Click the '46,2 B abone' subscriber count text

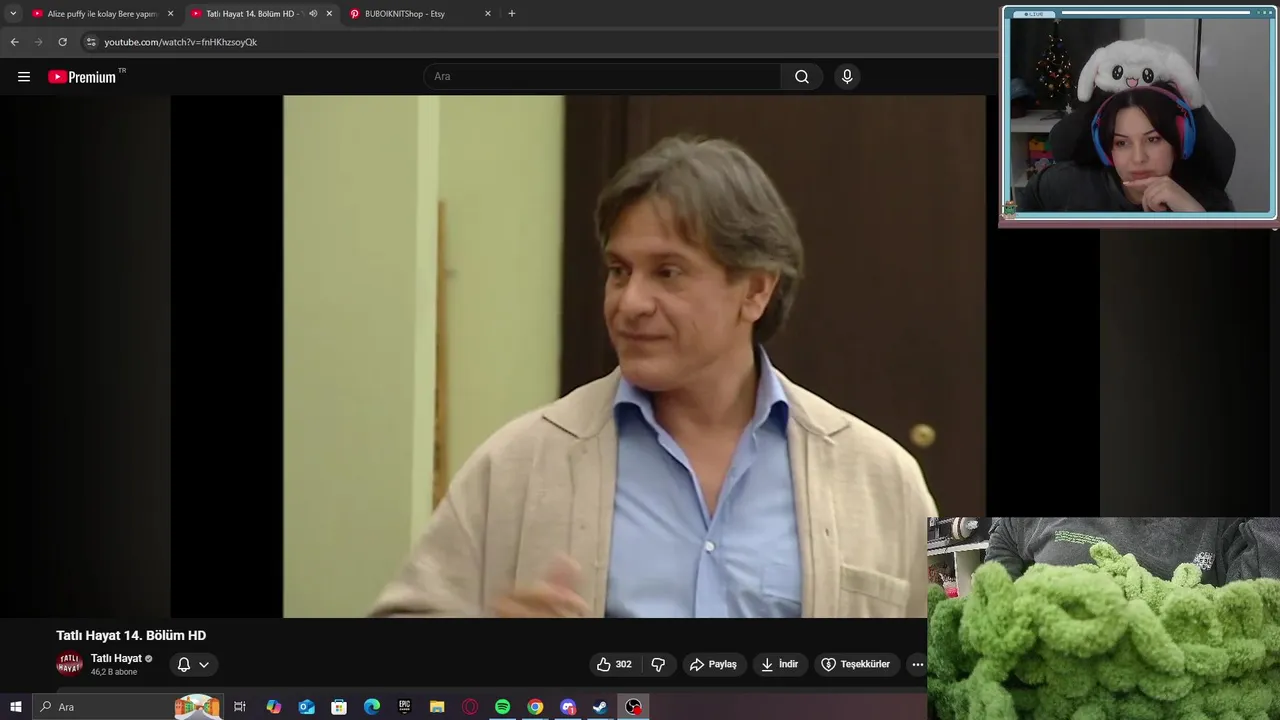(x=114, y=672)
